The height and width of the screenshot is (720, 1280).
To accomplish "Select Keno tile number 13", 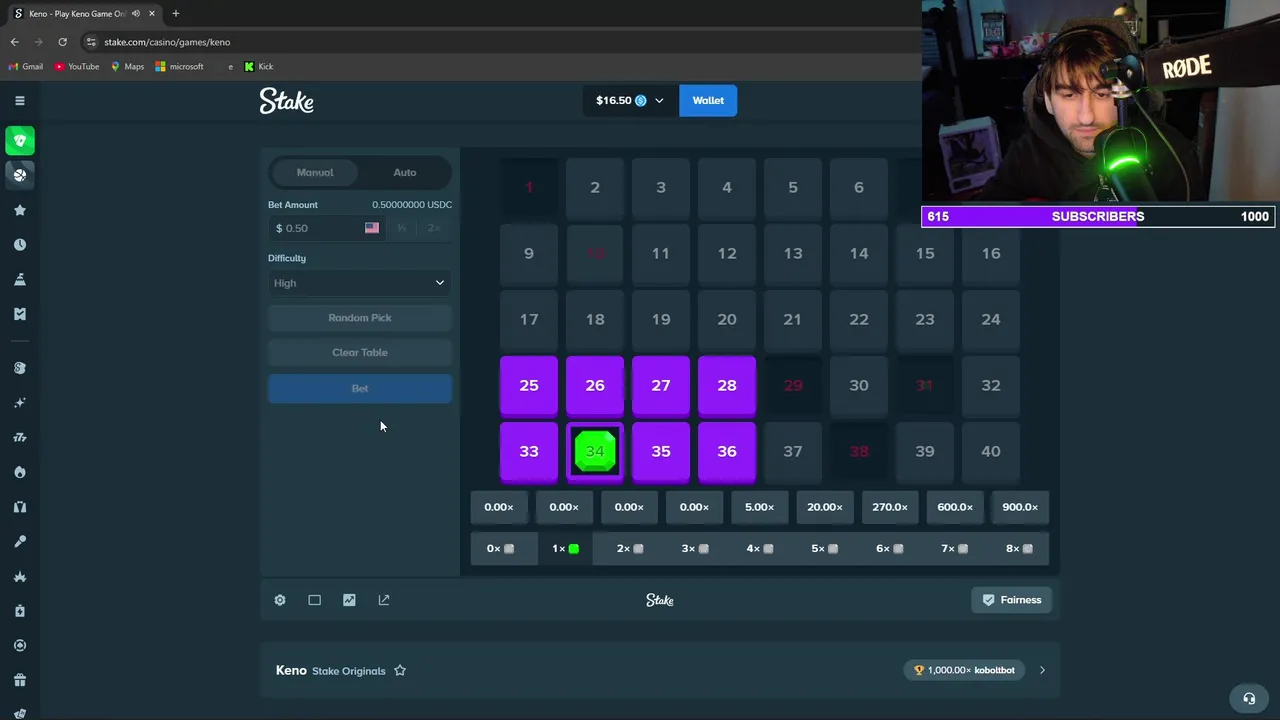I will [793, 253].
